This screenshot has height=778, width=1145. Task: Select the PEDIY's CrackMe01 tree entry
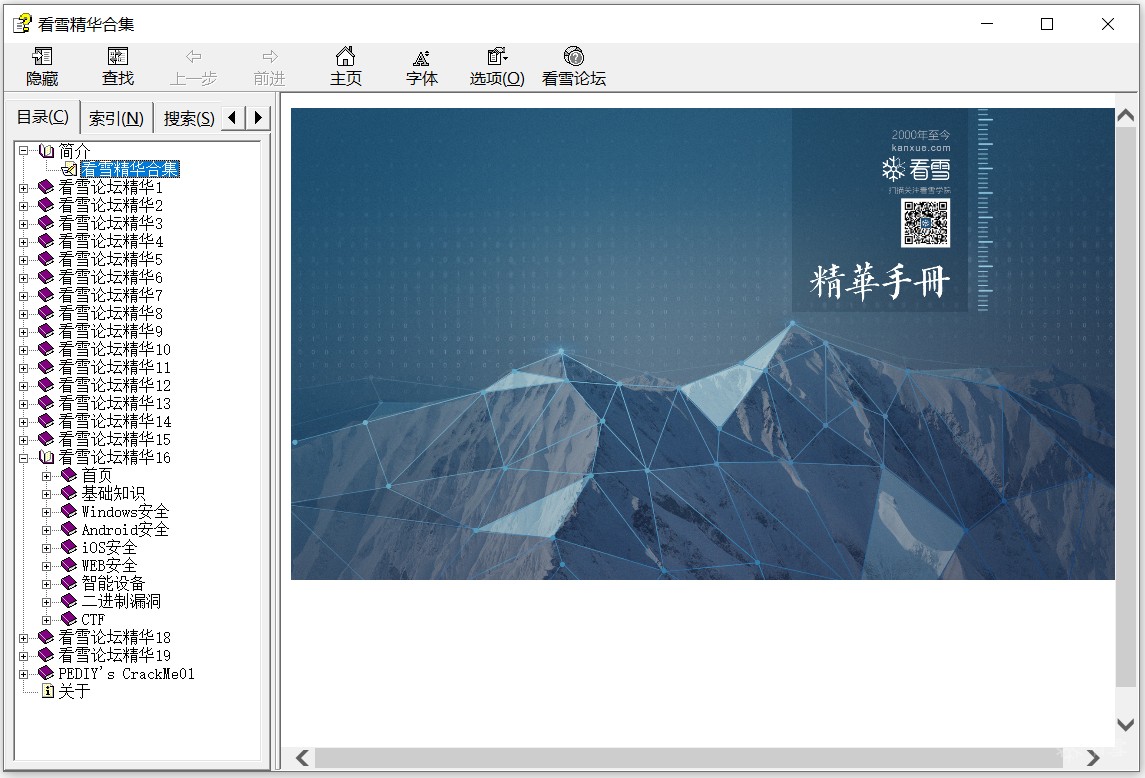126,674
